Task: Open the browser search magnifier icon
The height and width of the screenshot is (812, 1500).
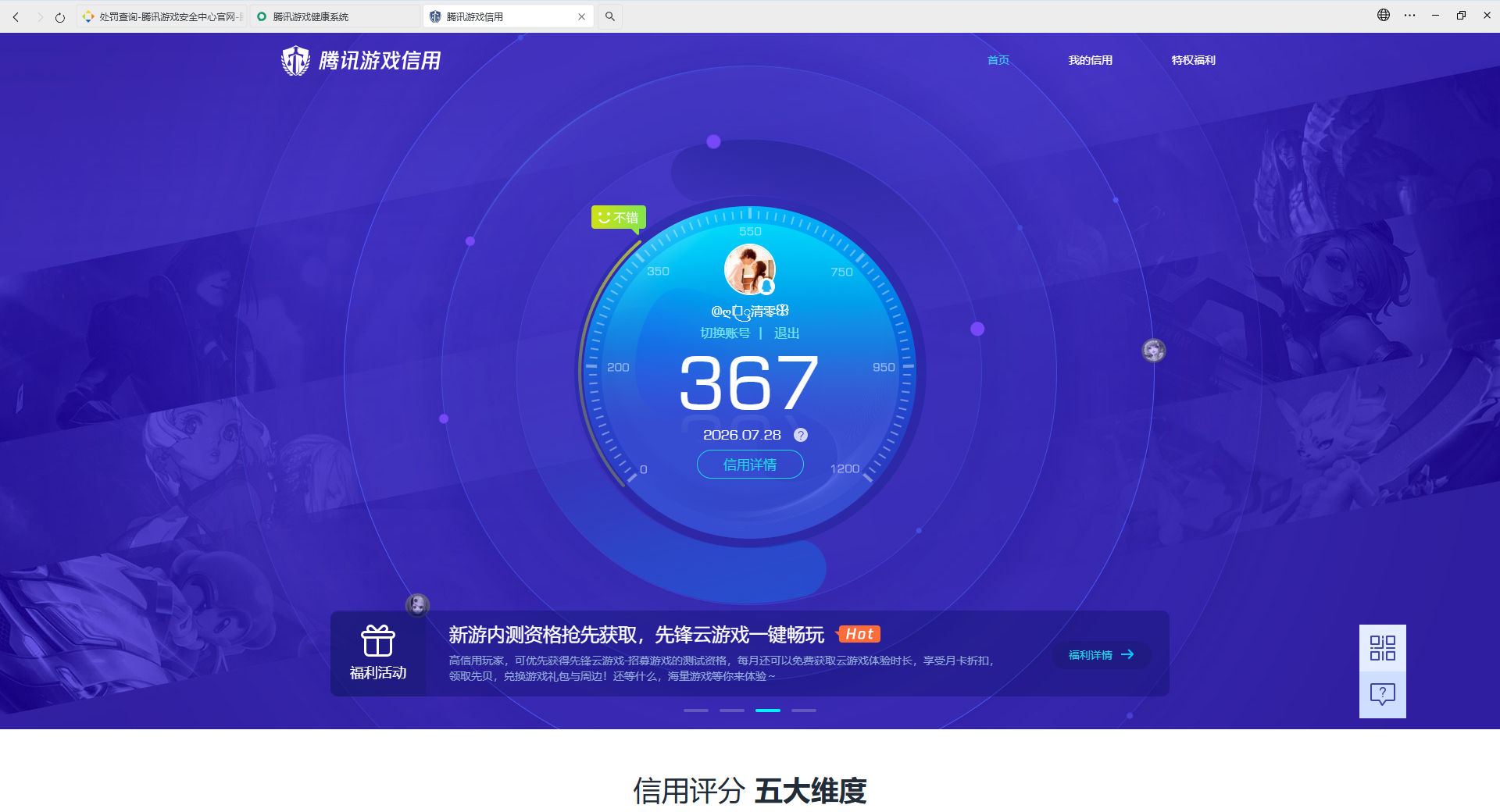Action: [610, 16]
